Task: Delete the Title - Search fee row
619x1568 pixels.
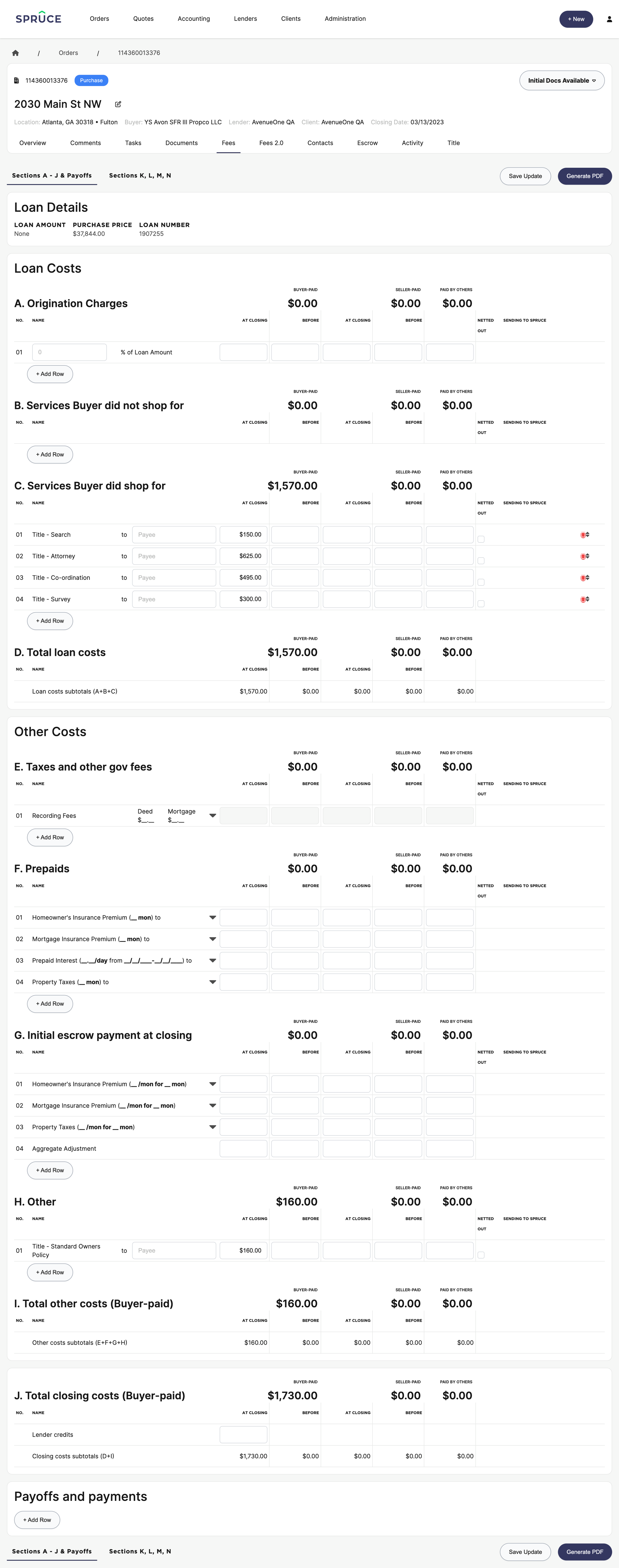Action: [583, 535]
